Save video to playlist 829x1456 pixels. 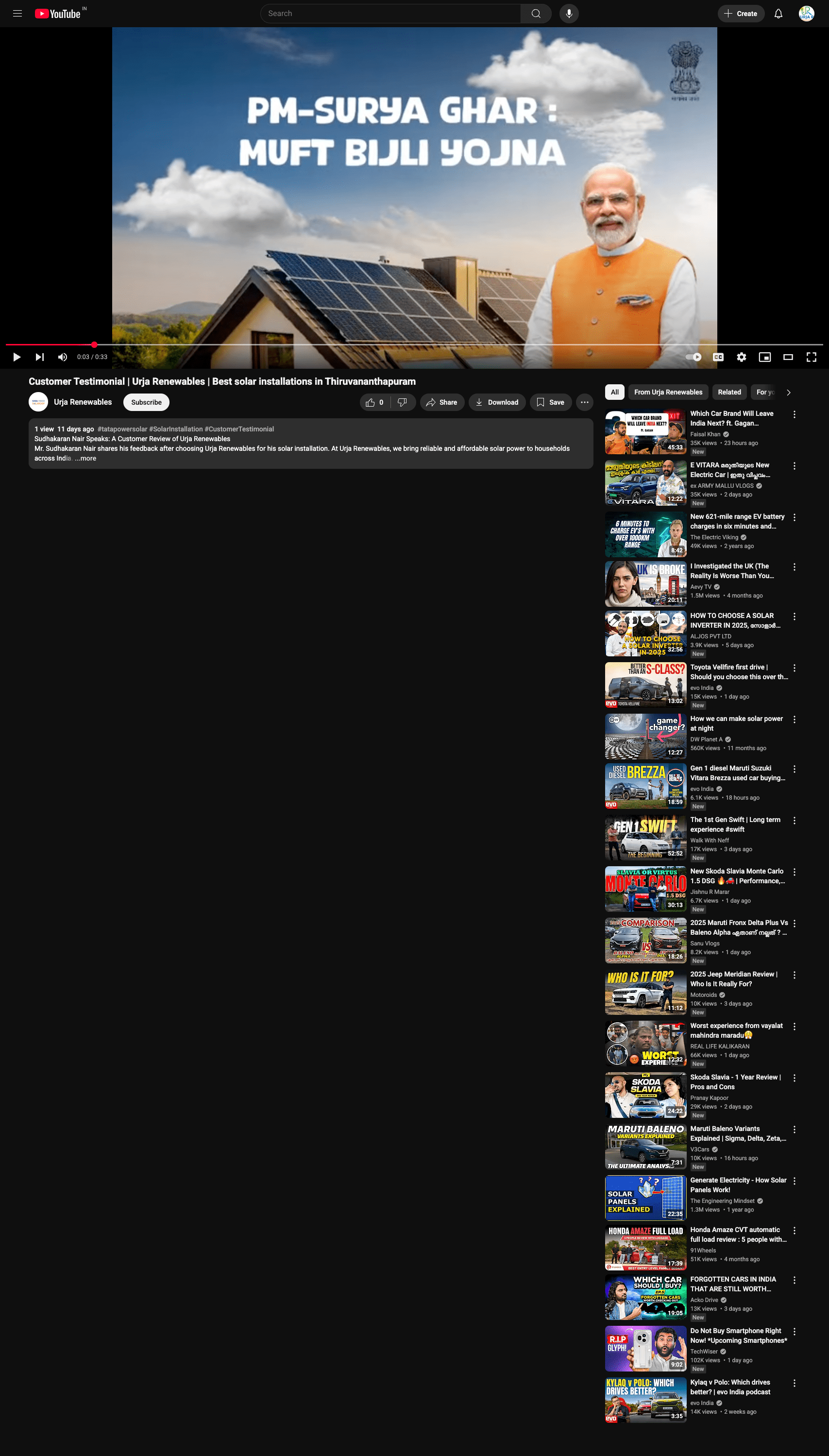point(551,402)
